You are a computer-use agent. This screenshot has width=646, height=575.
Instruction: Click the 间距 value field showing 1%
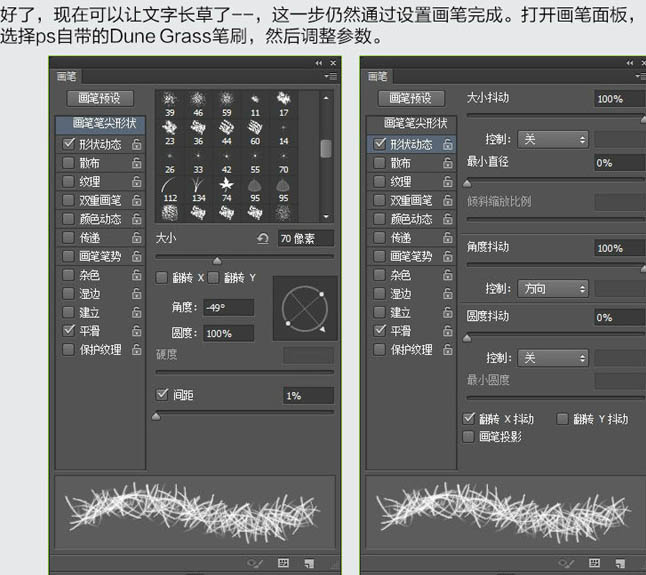308,395
